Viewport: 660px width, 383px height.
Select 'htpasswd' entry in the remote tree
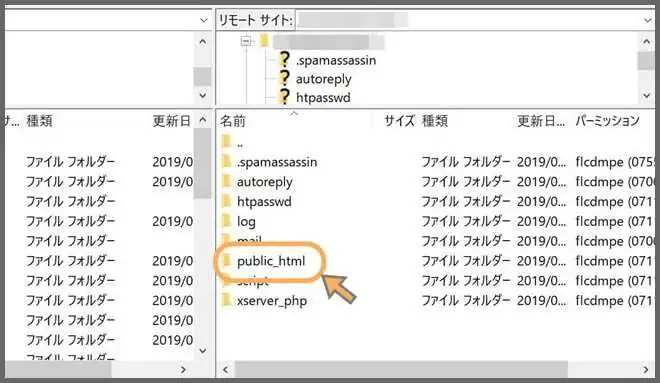pos(323,98)
